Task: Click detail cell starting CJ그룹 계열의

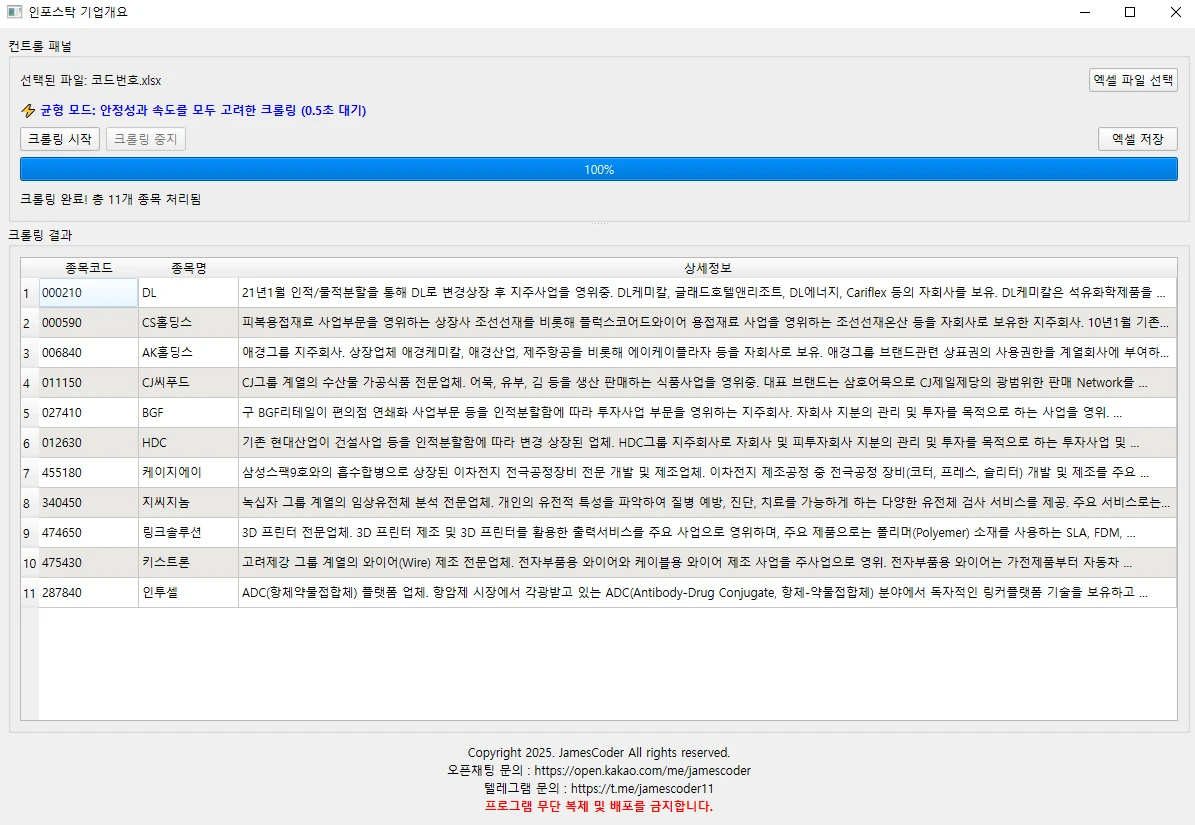Action: point(707,382)
